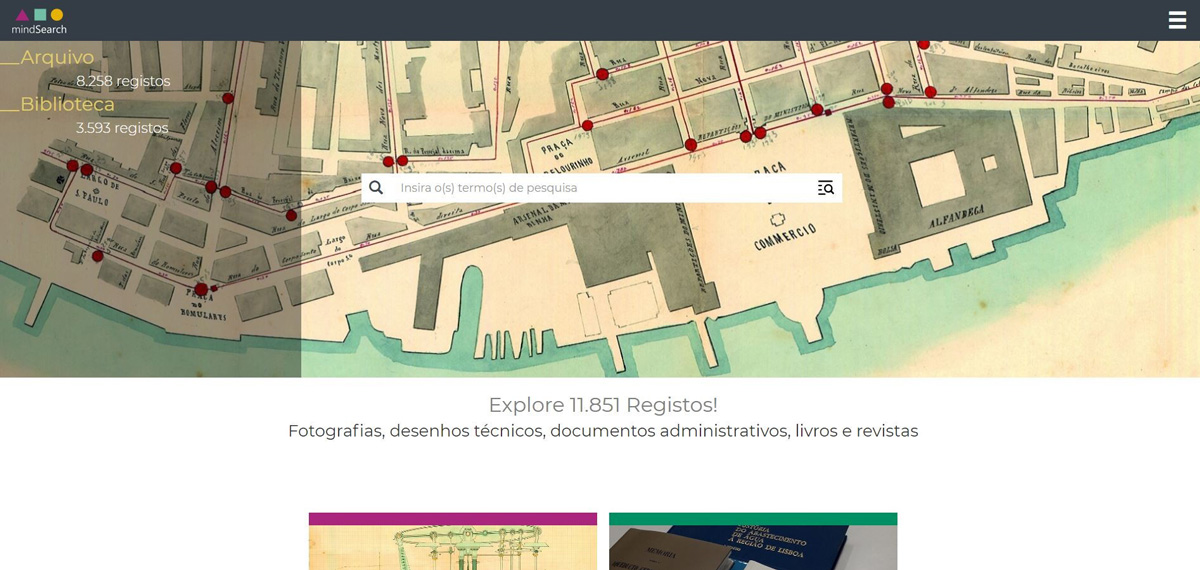Open the books thumbnail card
The height and width of the screenshot is (570, 1200).
pos(753,541)
